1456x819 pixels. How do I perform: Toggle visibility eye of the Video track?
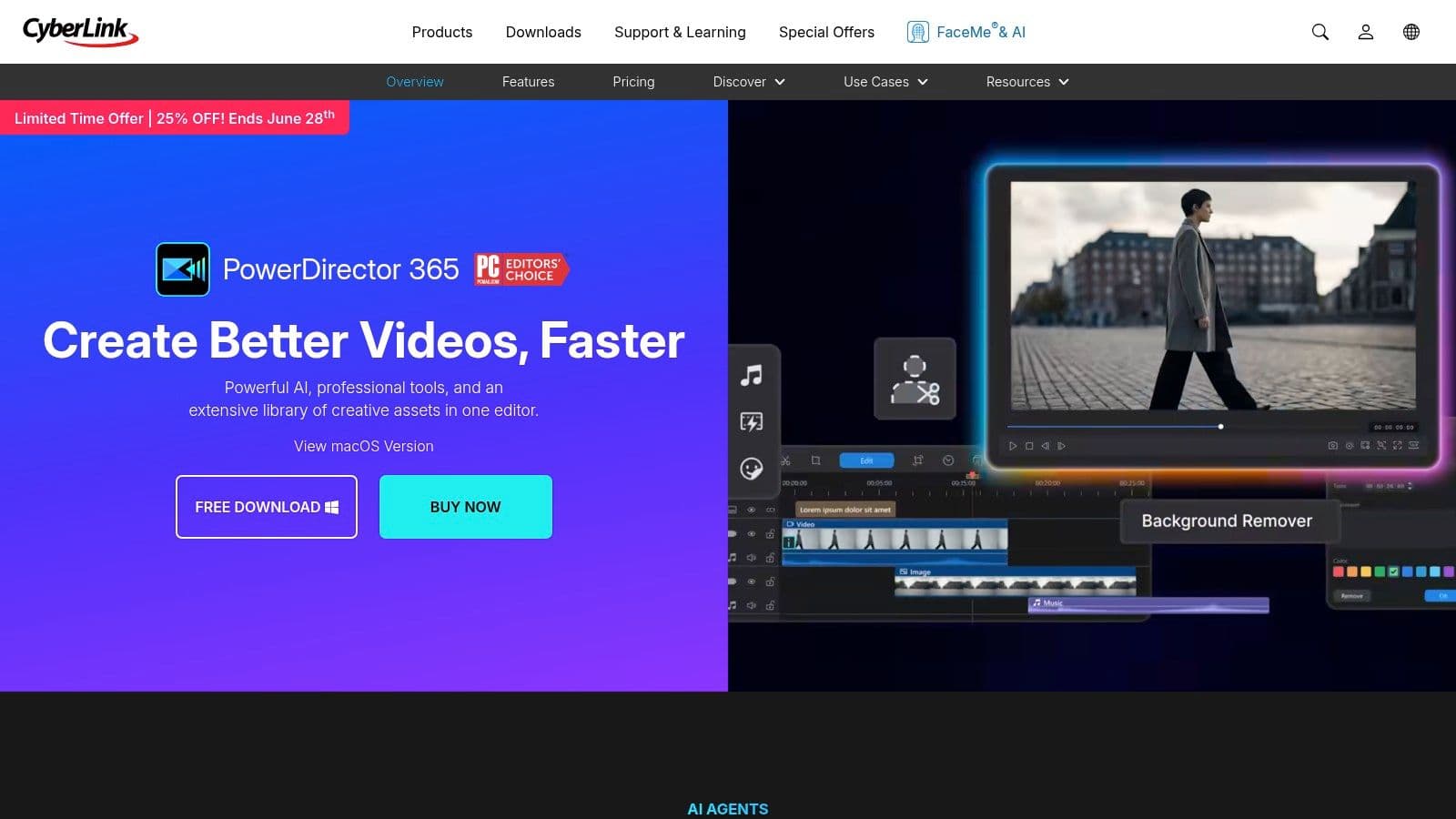coord(751,534)
